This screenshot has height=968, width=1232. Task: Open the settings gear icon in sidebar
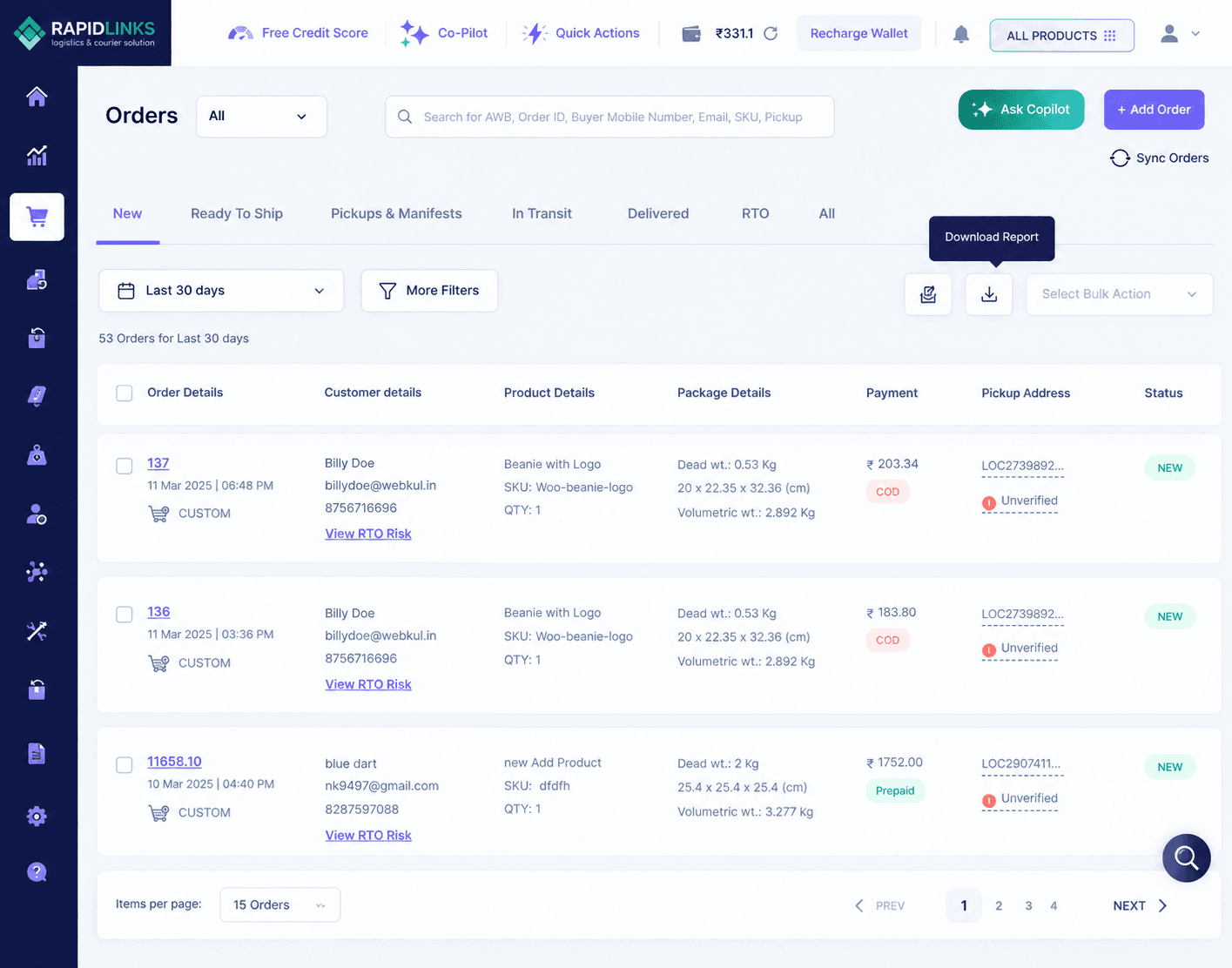coord(37,817)
